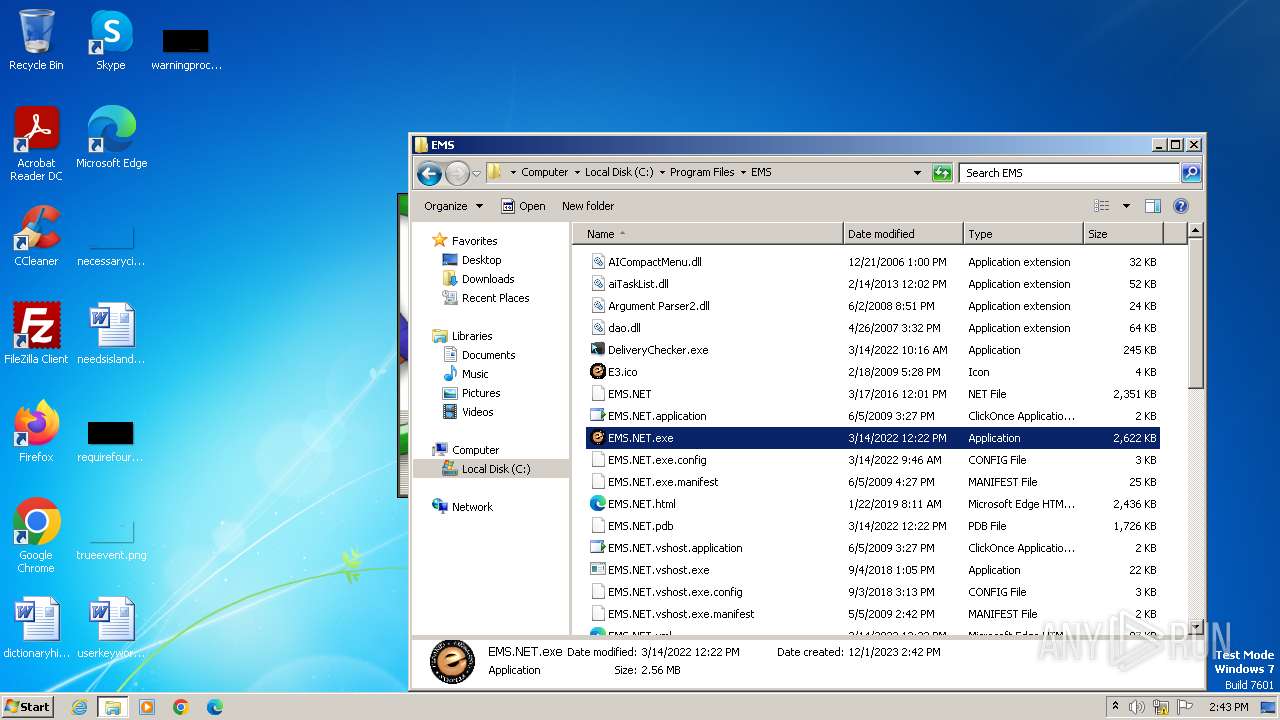Open Pictures library
The height and width of the screenshot is (720, 1280).
point(480,393)
